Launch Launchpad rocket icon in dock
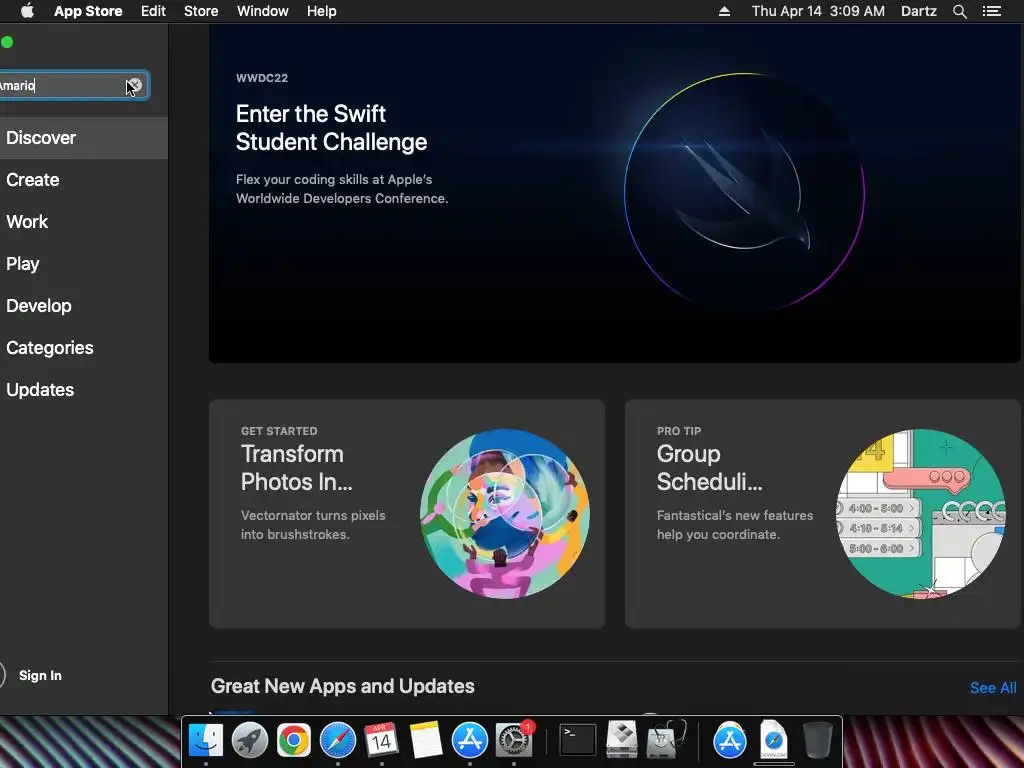Image resolution: width=1024 pixels, height=768 pixels. [249, 741]
